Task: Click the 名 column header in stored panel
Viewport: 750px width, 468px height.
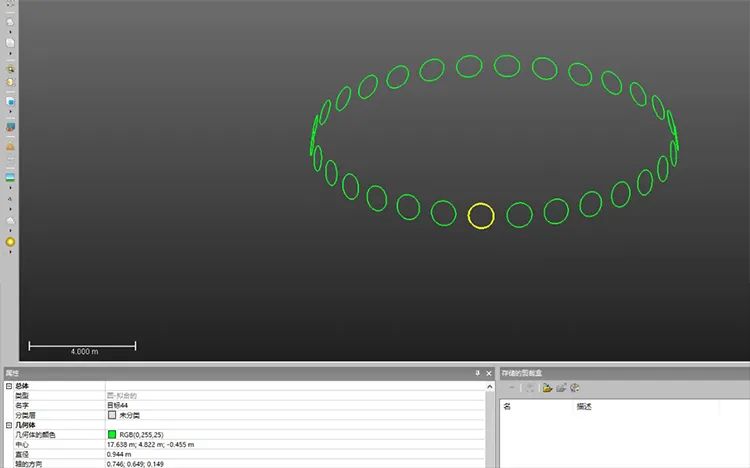Action: 507,406
